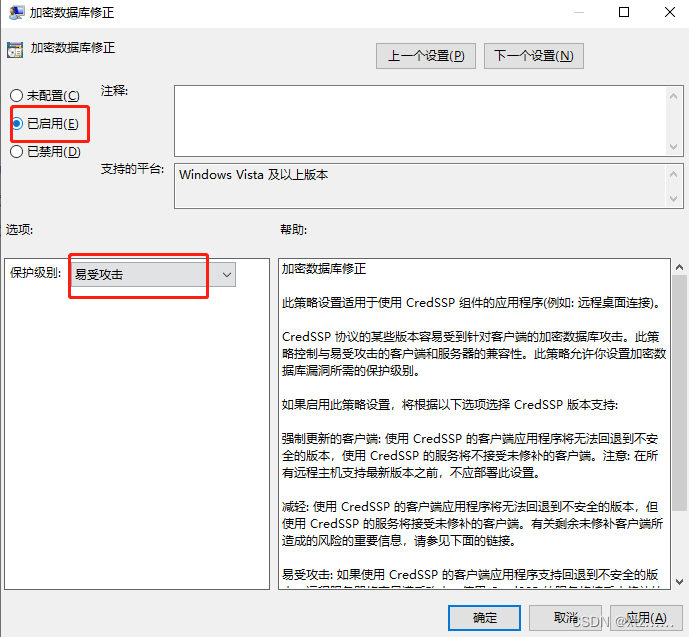Click the 注释: label
This screenshot has height=637, width=689.
click(x=114, y=91)
